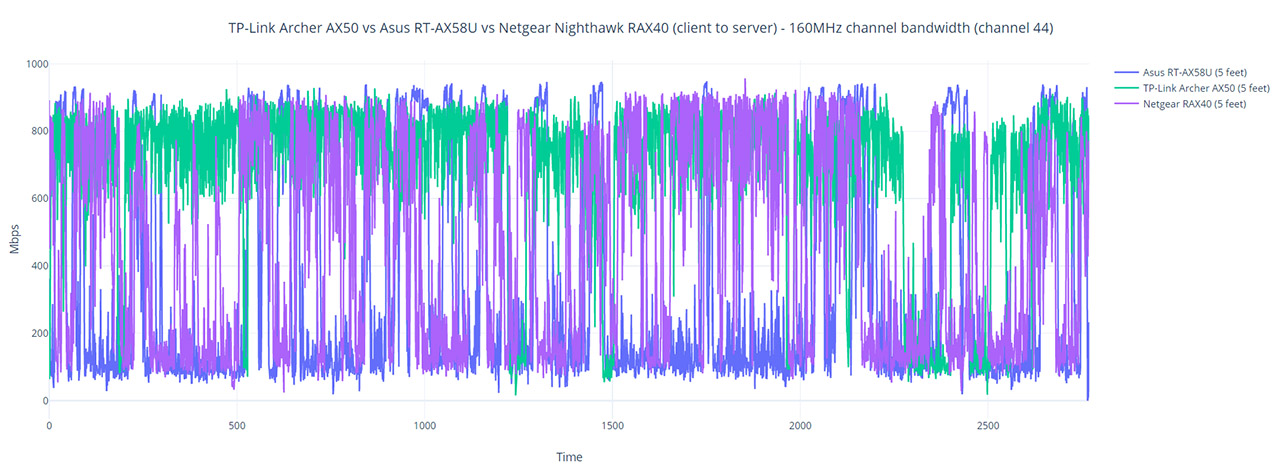Toggle Netgear RAX40 (5 feet) legend entry

pyautogui.click(x=1179, y=104)
